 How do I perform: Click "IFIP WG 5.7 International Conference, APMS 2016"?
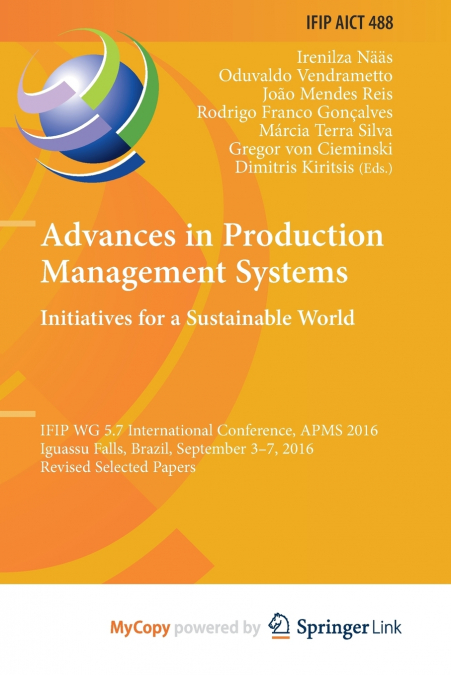209,430
